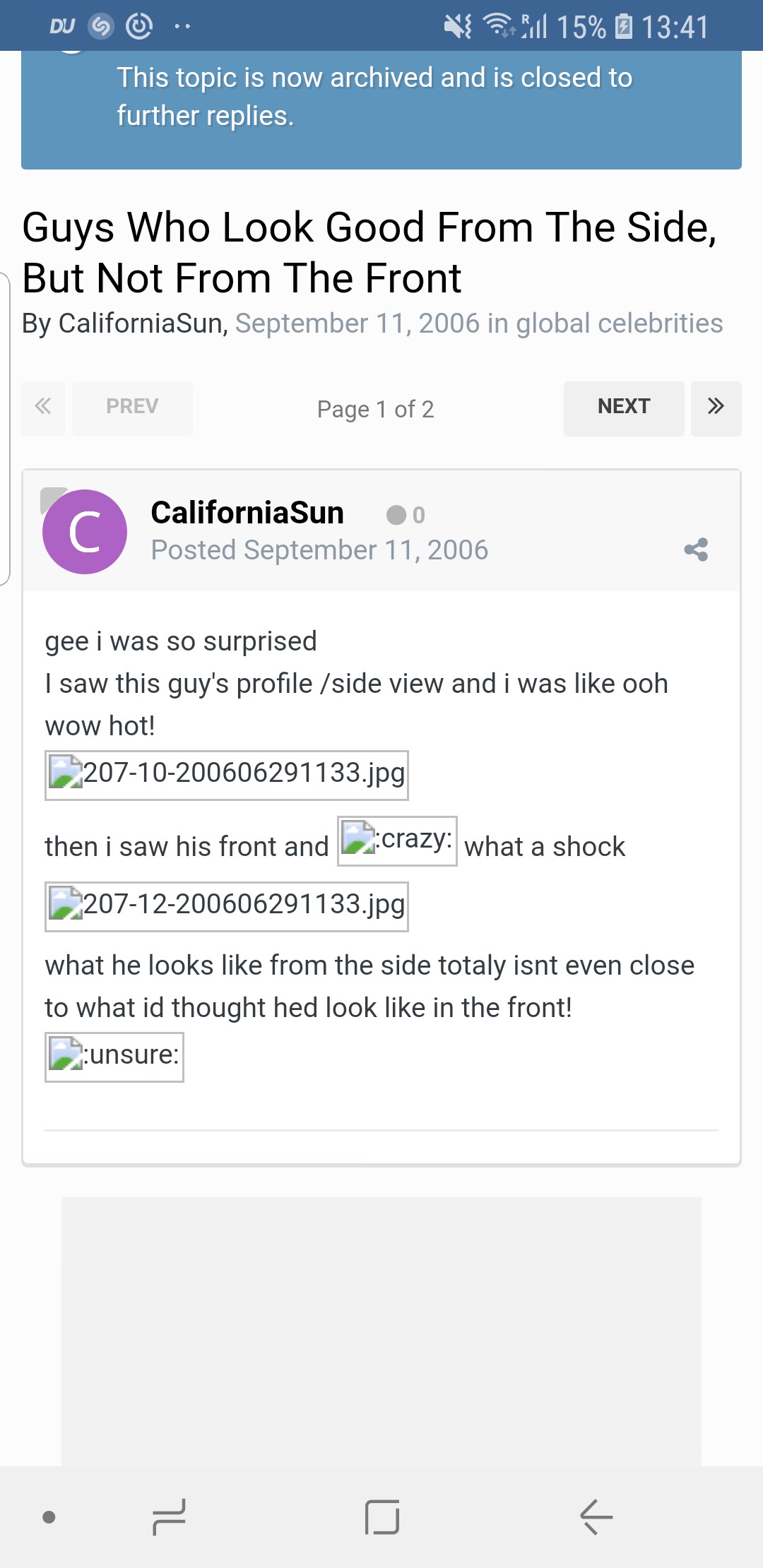Screen dimensions: 763x1568
Task: Tap the PREV page button
Action: [132, 408]
